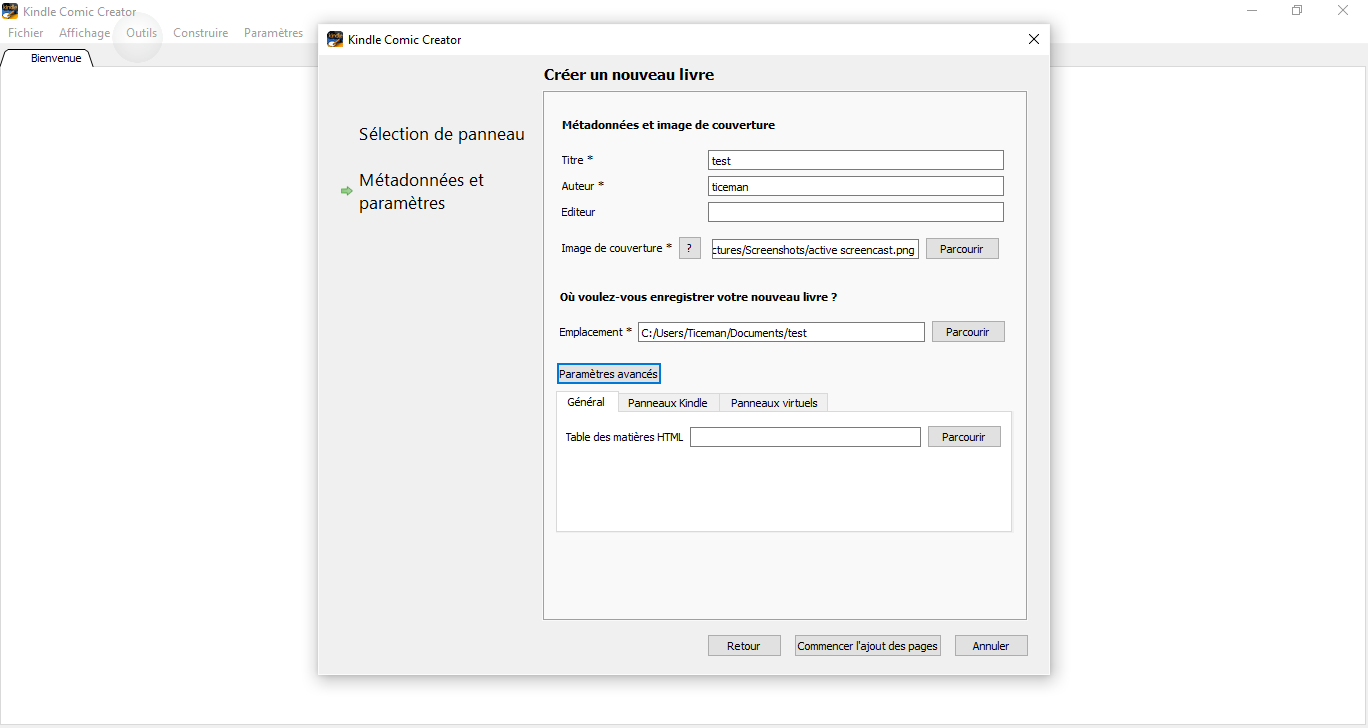Close the Kindle Comic Creator dialog
This screenshot has width=1368, height=728.
(x=1034, y=39)
